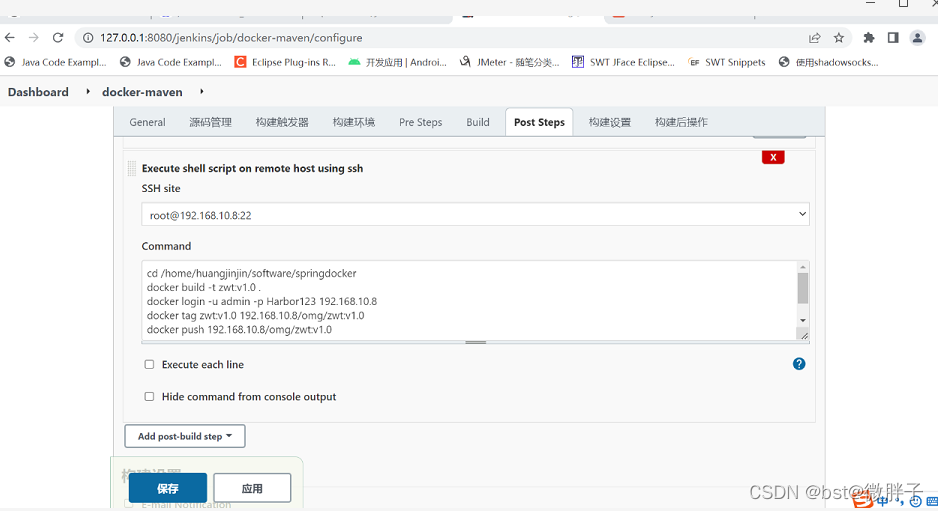The height and width of the screenshot is (511, 938).
Task: Check Hide command from console output
Action: pyautogui.click(x=149, y=397)
